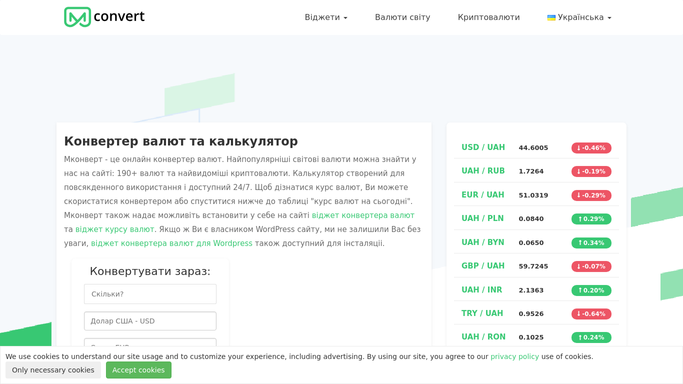Viewport: 683px width, 384px height.
Task: Choose Only necessary cookies
Action: point(53,370)
